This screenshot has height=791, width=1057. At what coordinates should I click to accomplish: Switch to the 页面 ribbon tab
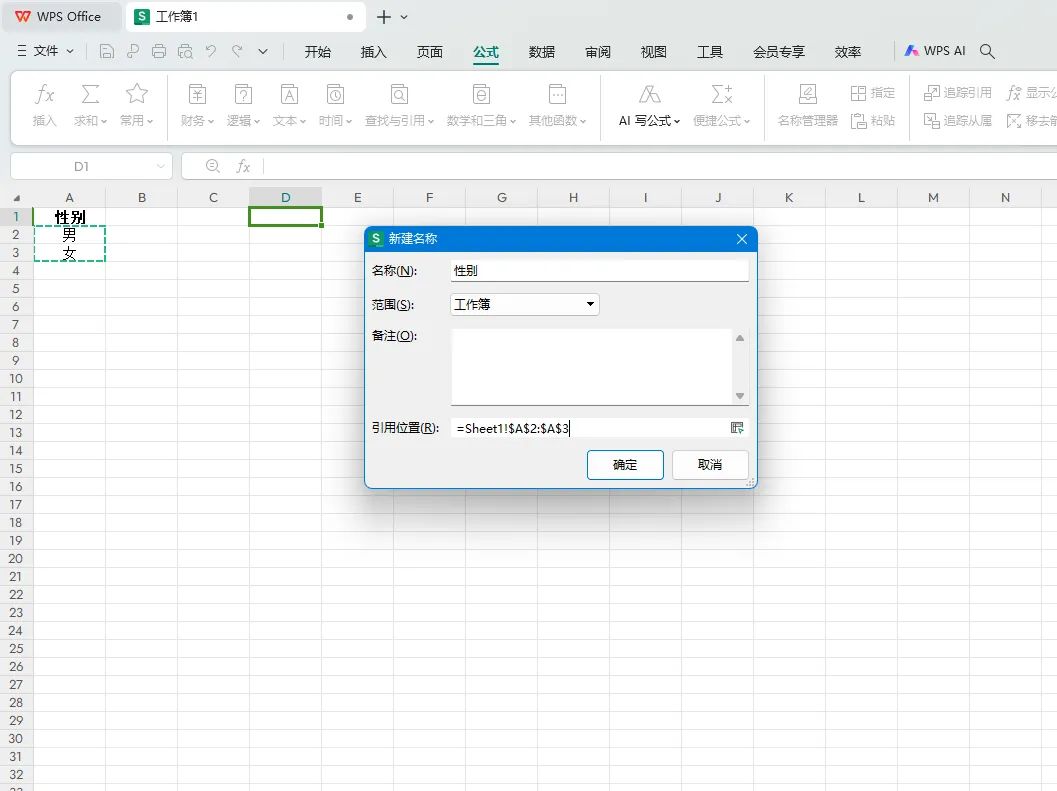[x=429, y=52]
